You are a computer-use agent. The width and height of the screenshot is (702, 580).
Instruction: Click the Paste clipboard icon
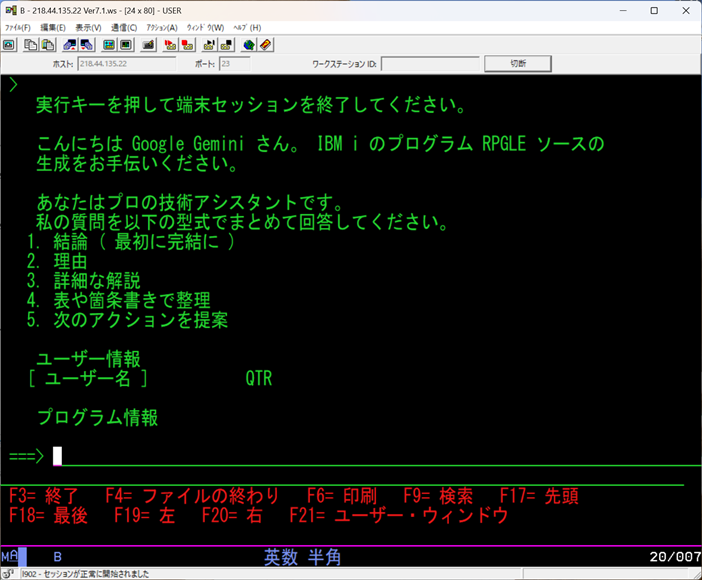point(46,45)
